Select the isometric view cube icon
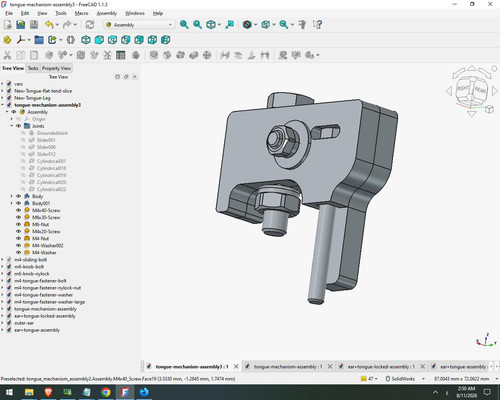Screen dimensions: 500x400 86,40
